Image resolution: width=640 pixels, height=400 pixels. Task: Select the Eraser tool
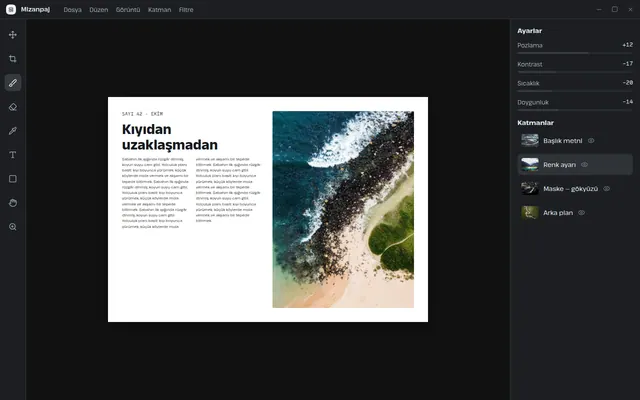[13, 107]
